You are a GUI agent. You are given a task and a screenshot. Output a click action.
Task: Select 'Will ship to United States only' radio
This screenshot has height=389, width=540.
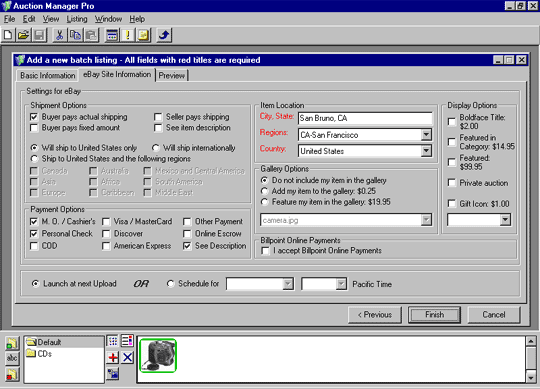click(34, 148)
